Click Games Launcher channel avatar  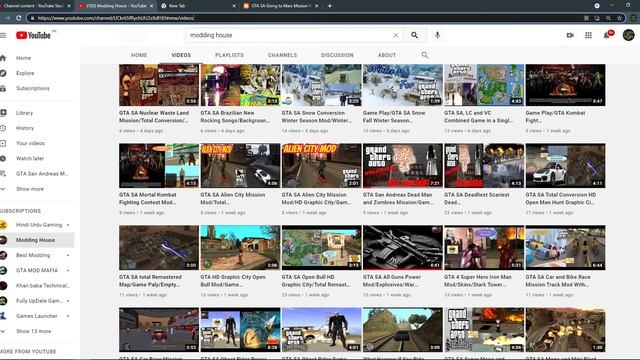coord(3,316)
